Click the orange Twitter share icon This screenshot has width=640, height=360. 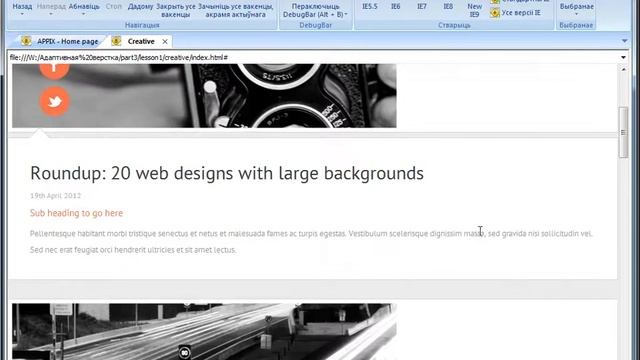pyautogui.click(x=55, y=101)
